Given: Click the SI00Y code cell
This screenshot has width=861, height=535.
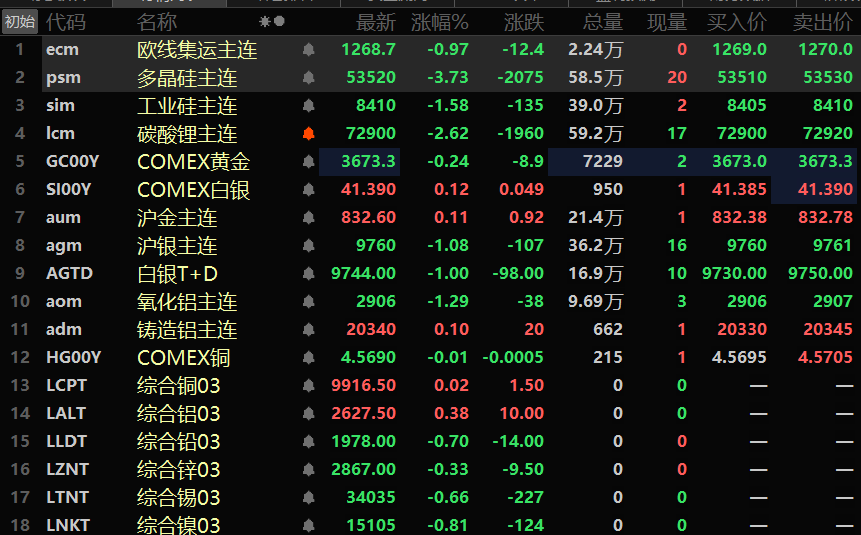Looking at the screenshot, I should (x=69, y=190).
